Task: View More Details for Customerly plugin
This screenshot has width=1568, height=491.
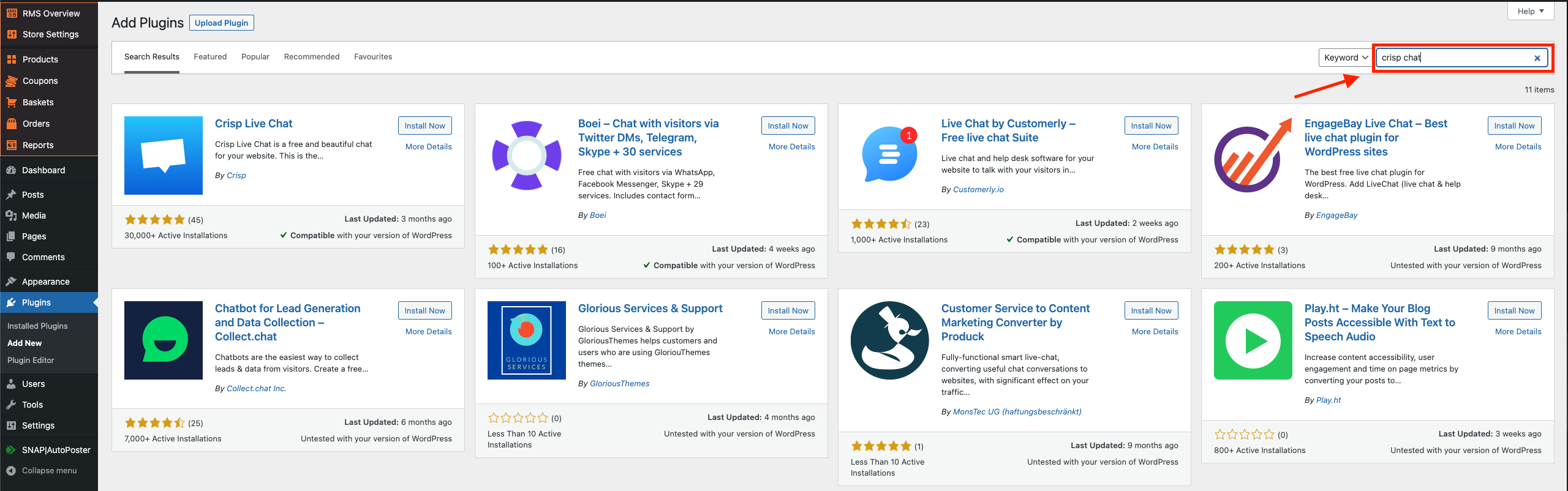Action: pos(1155,147)
